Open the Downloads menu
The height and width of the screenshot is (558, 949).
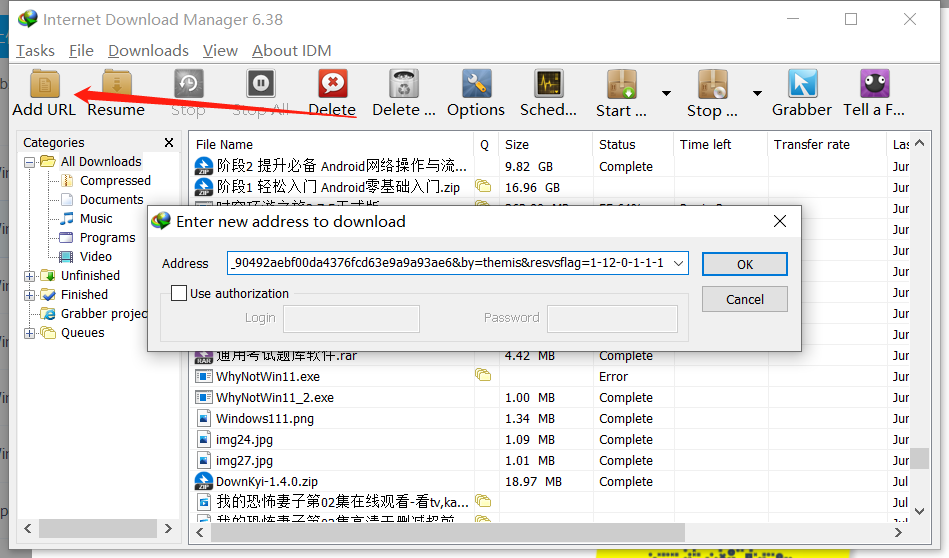(x=148, y=50)
